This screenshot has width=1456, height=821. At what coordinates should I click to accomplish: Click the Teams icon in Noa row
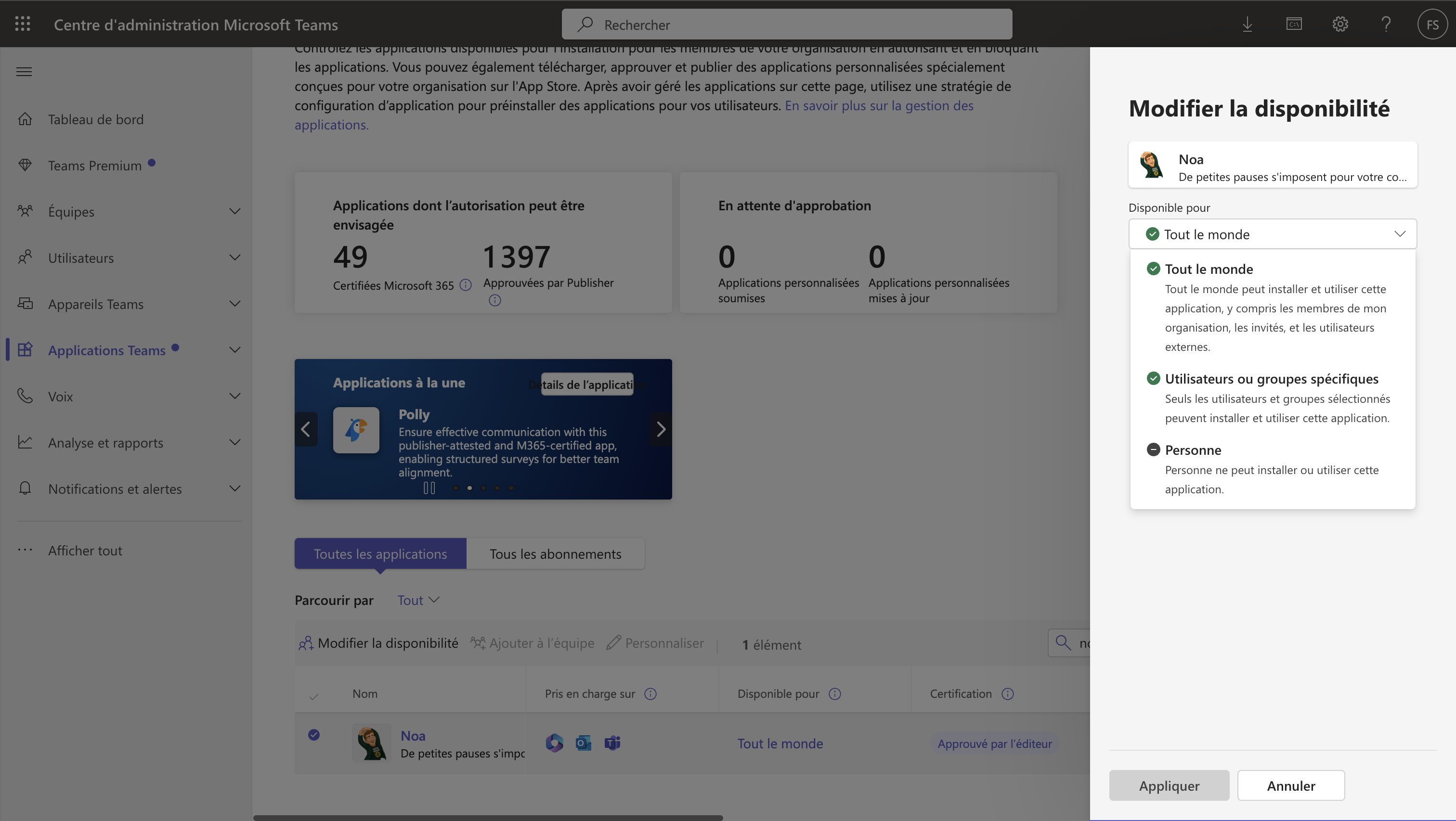(612, 743)
